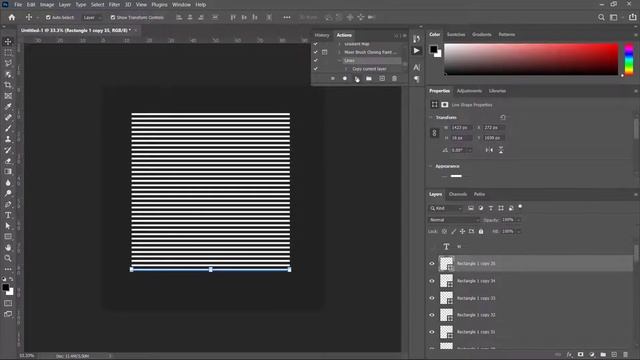Add a layer mask in Layers panel
This screenshot has height=360, width=640.
[580, 355]
